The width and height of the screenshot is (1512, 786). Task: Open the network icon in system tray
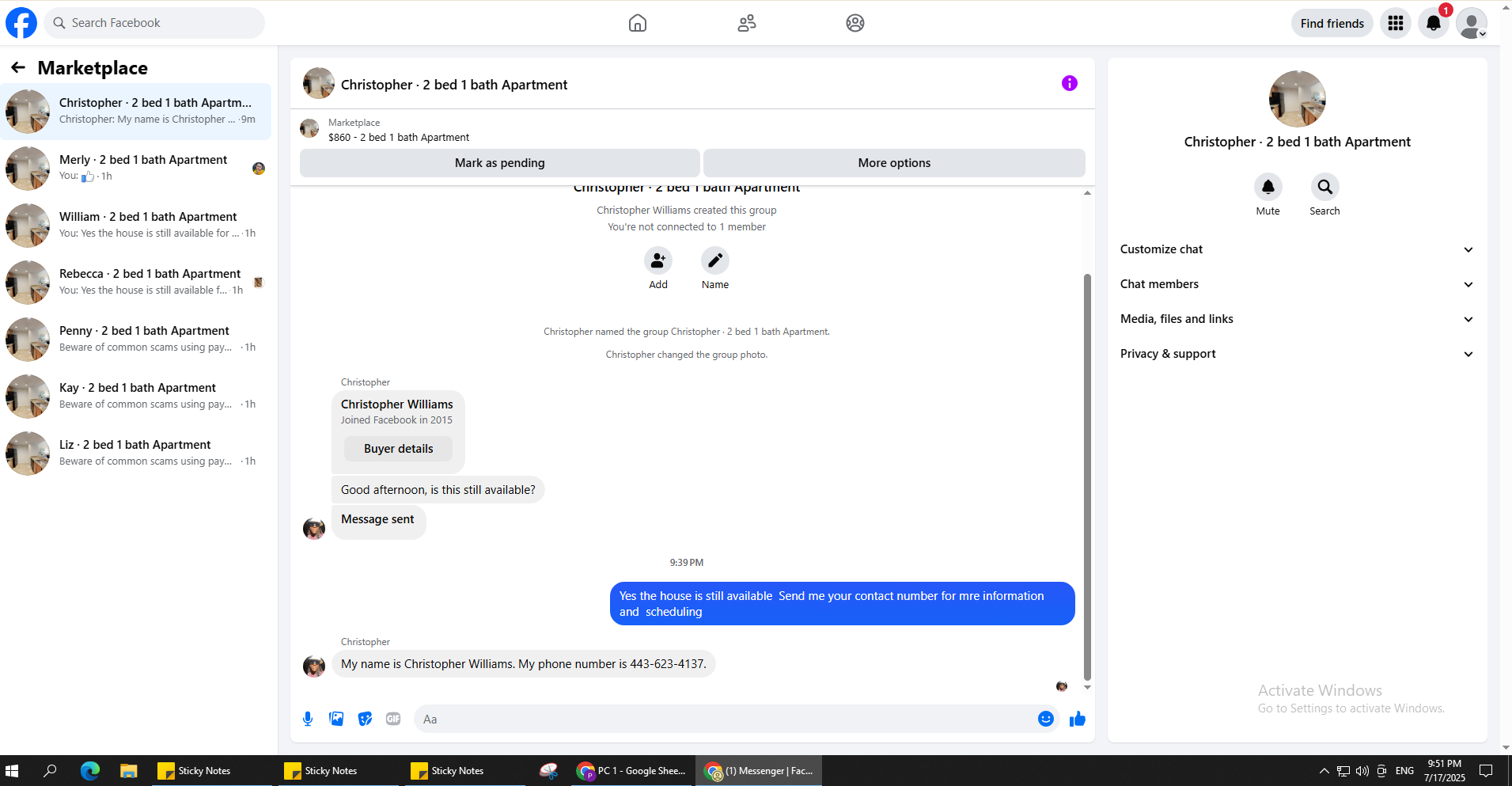tap(1343, 771)
